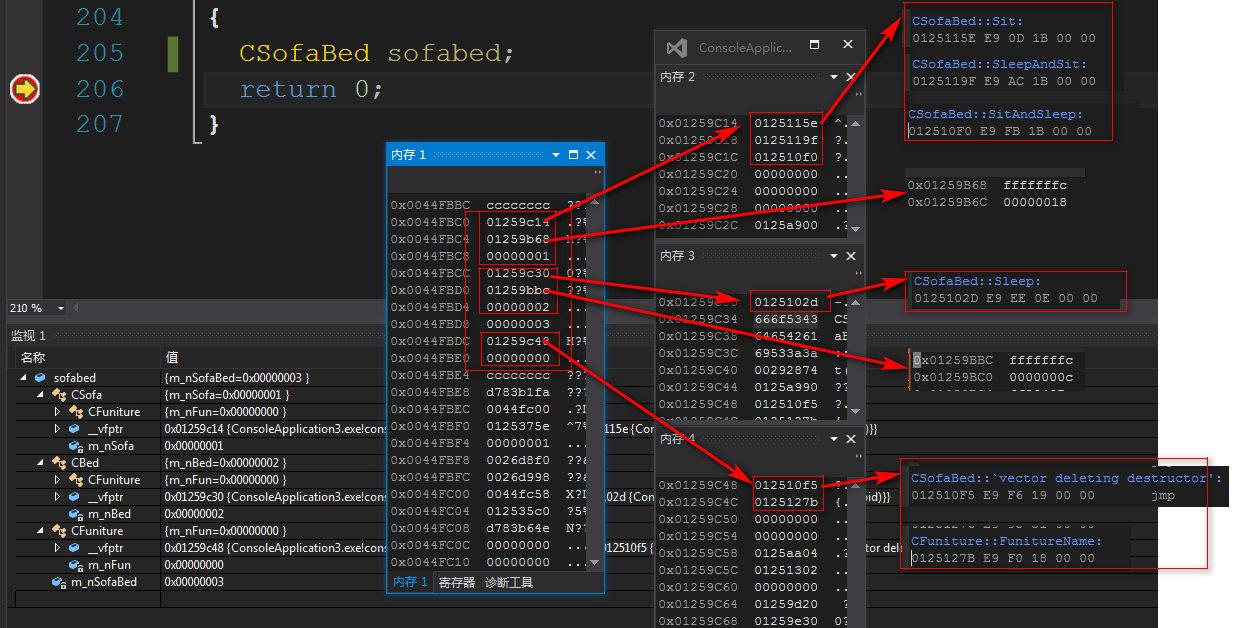Switch to the 诊断工具 tab

(509, 582)
